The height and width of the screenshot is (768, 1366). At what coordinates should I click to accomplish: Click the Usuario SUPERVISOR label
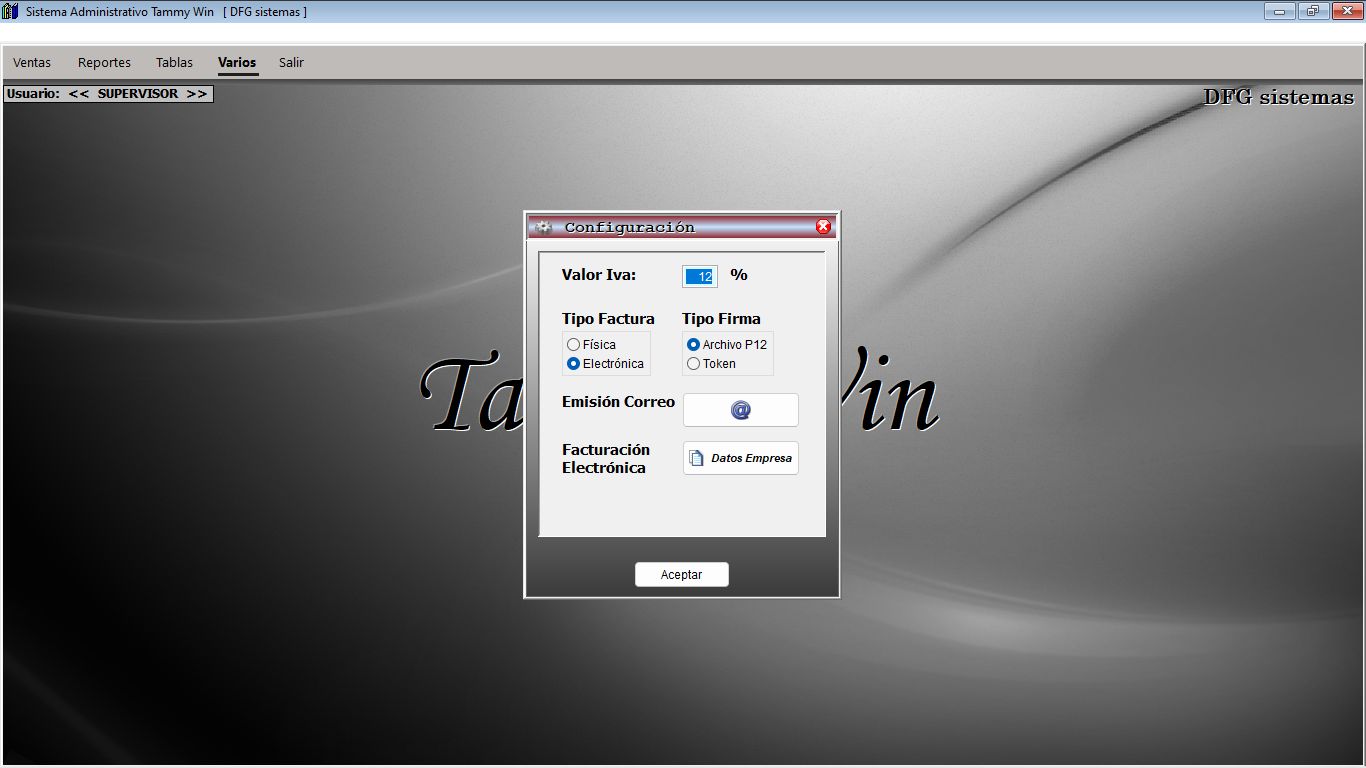[108, 94]
